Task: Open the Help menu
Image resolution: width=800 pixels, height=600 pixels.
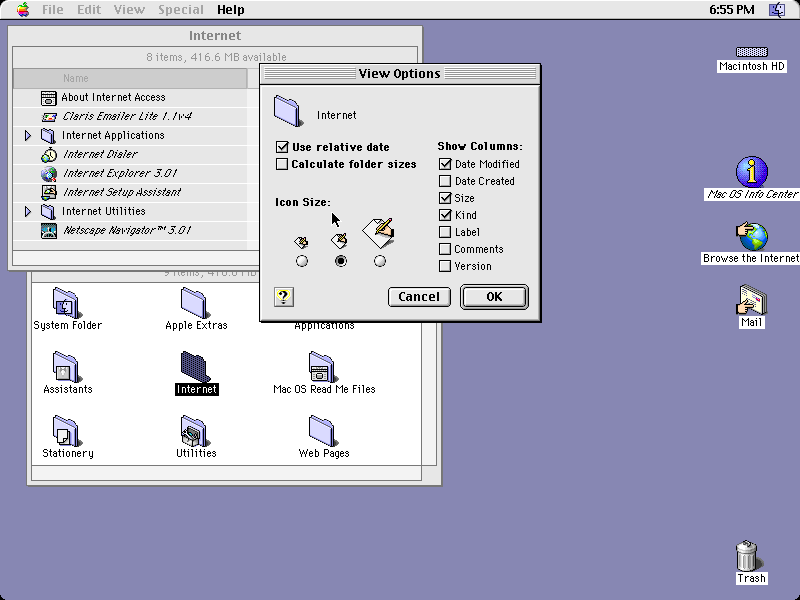Action: click(231, 10)
